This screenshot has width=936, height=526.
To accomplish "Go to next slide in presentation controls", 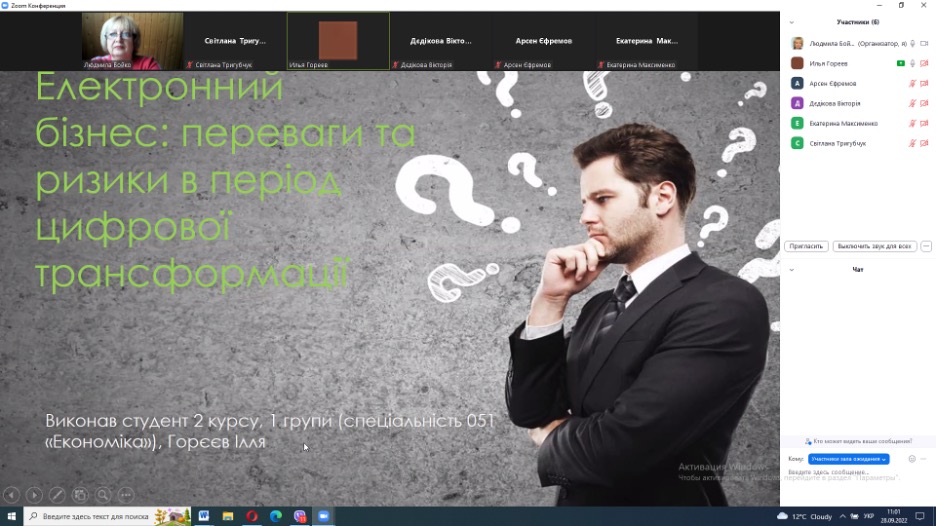I will (34, 494).
